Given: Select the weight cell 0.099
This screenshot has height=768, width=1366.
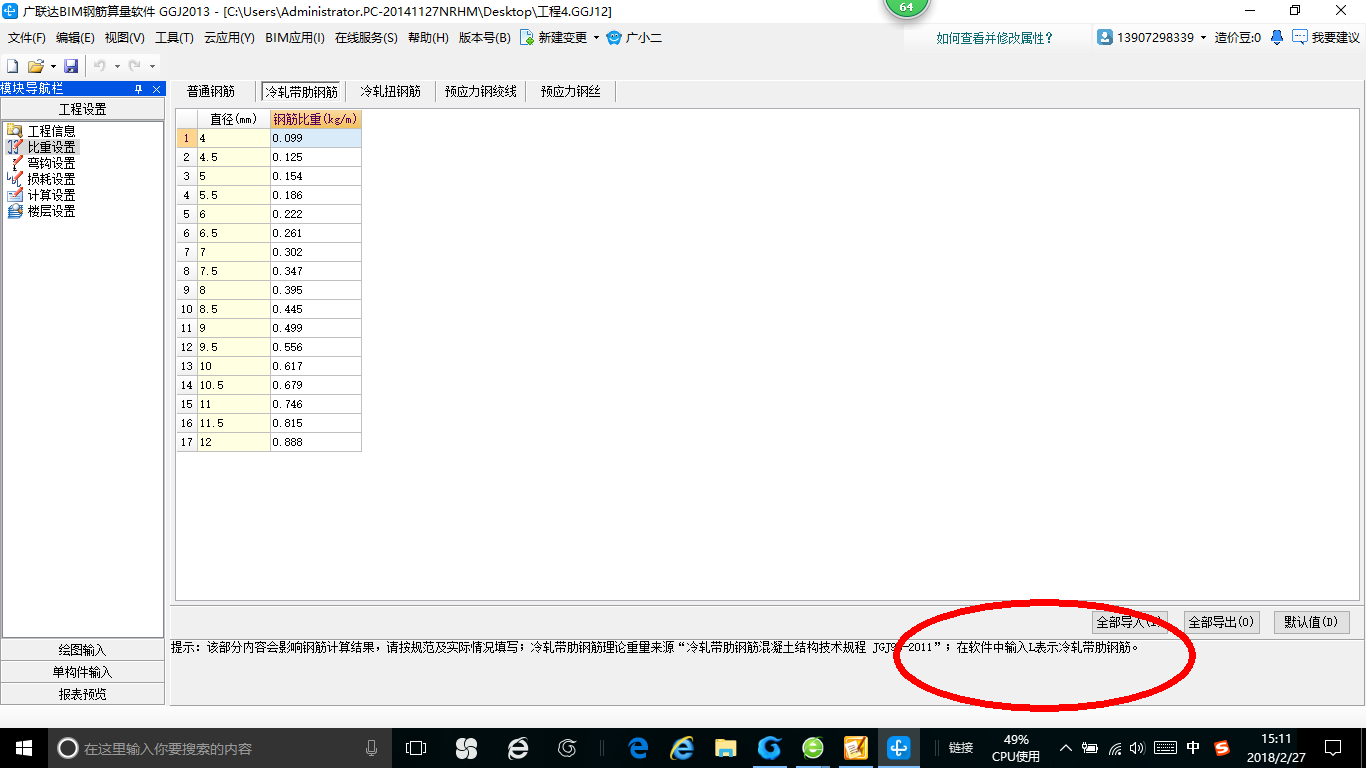Looking at the screenshot, I should [x=316, y=138].
